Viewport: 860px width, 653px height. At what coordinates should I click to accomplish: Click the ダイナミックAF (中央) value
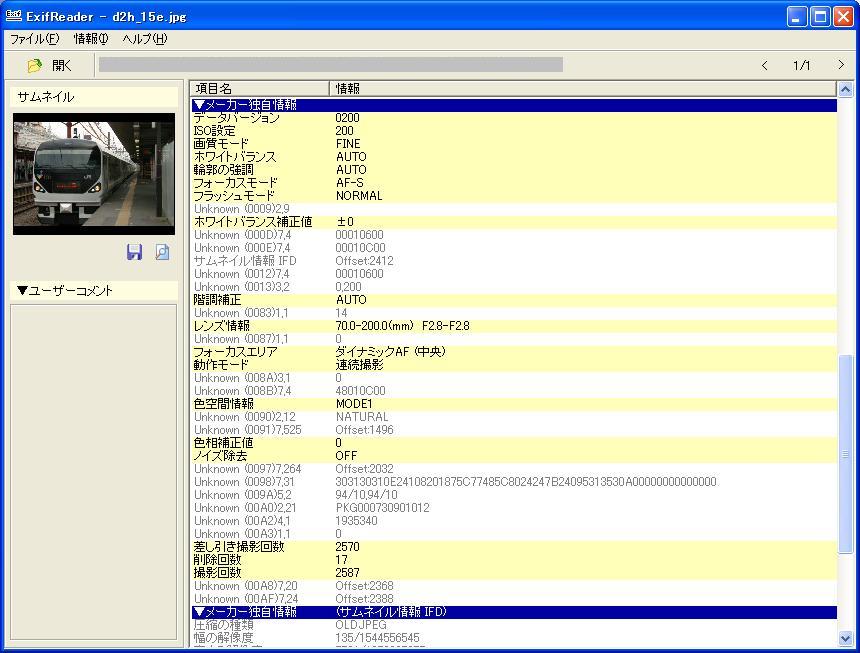click(x=391, y=352)
